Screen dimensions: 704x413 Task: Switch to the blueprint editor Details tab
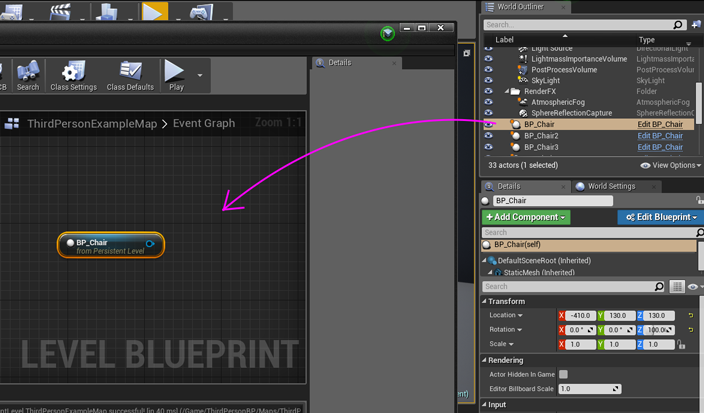339,63
